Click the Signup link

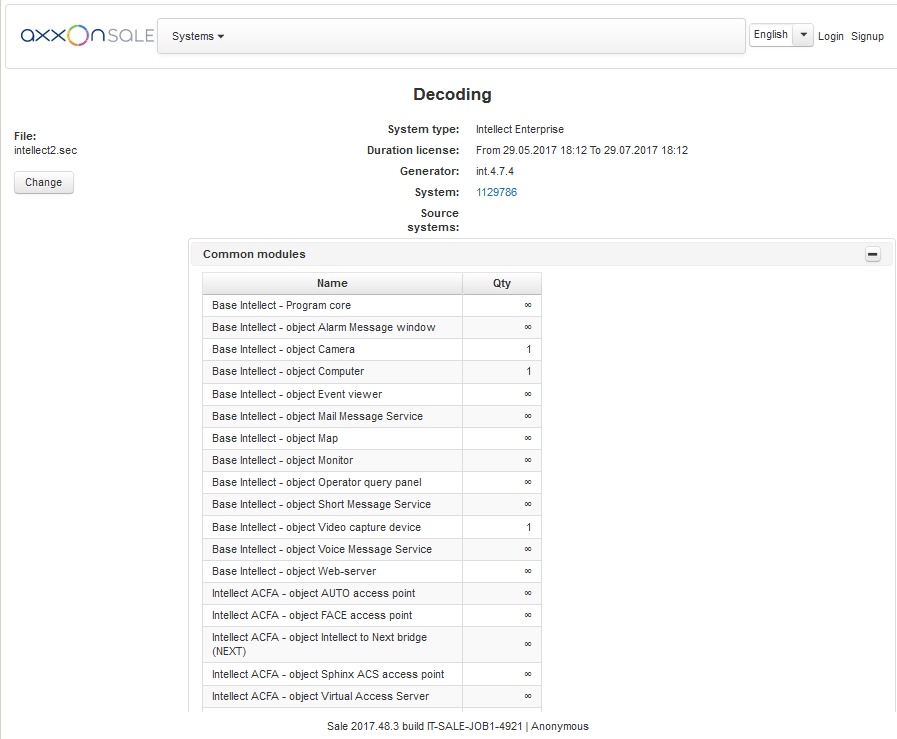[867, 36]
